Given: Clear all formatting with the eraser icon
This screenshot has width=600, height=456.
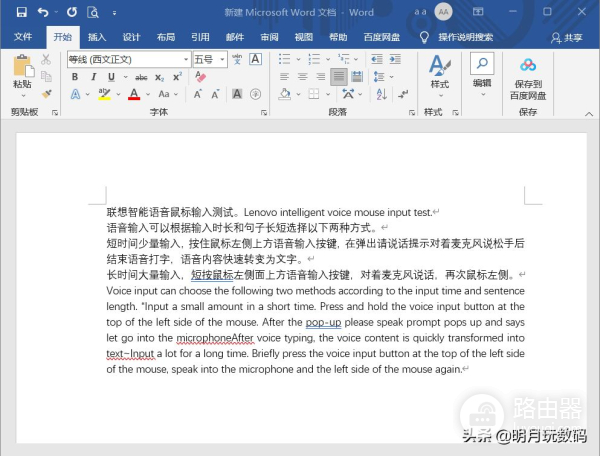Looking at the screenshot, I should tap(201, 77).
